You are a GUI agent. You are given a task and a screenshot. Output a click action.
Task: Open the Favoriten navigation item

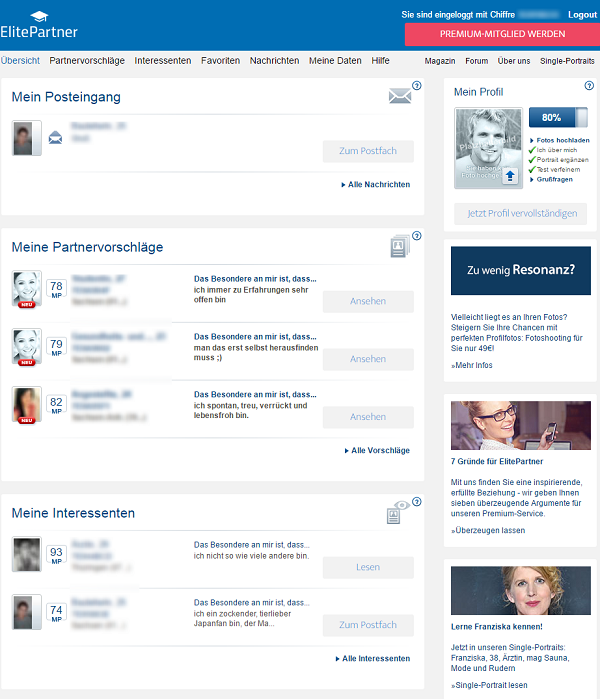tap(220, 61)
